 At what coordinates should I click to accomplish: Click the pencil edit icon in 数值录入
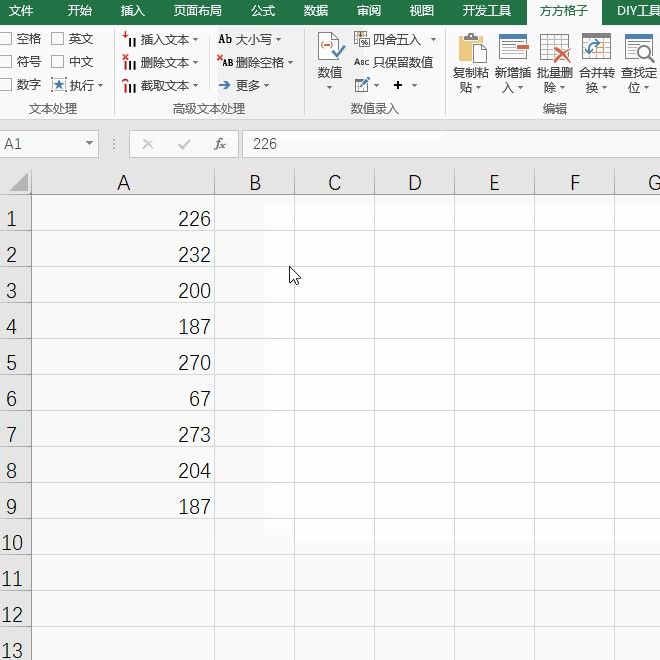coord(362,85)
